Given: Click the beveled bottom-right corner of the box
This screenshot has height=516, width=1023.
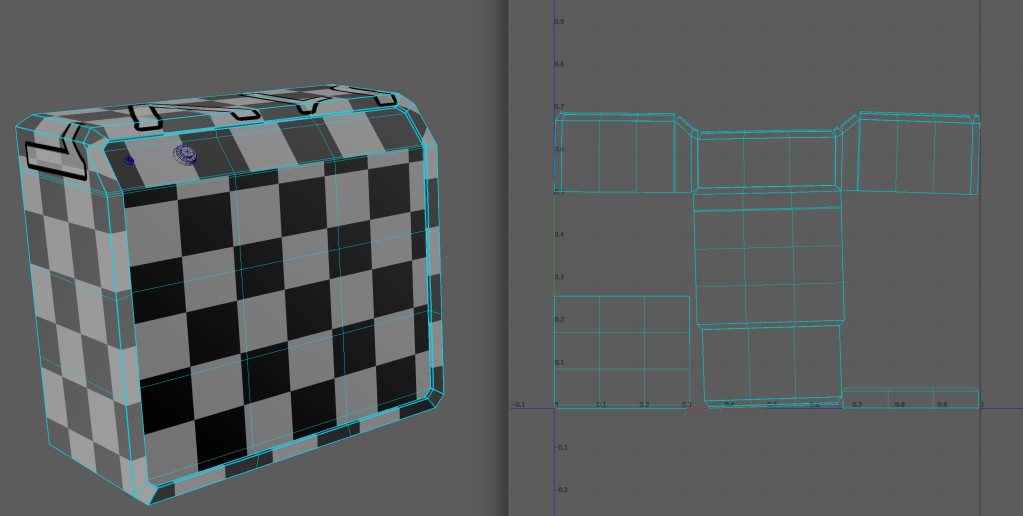Looking at the screenshot, I should 435,398.
